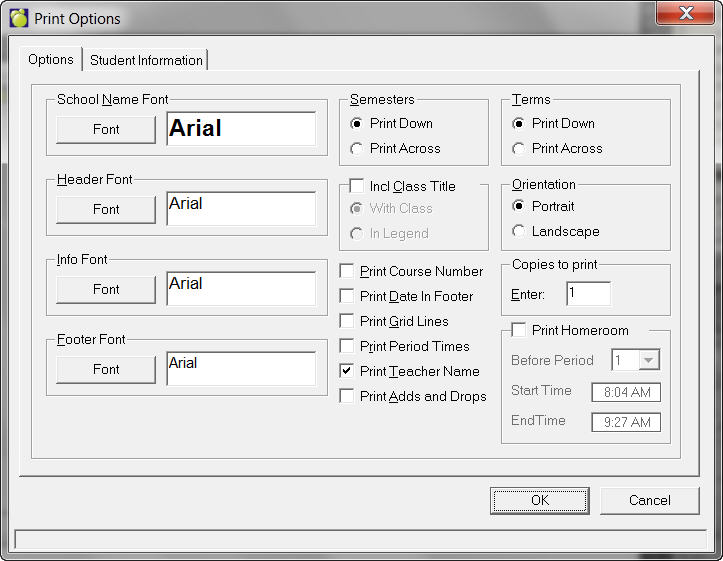Choose a font for Info Font

[106, 289]
